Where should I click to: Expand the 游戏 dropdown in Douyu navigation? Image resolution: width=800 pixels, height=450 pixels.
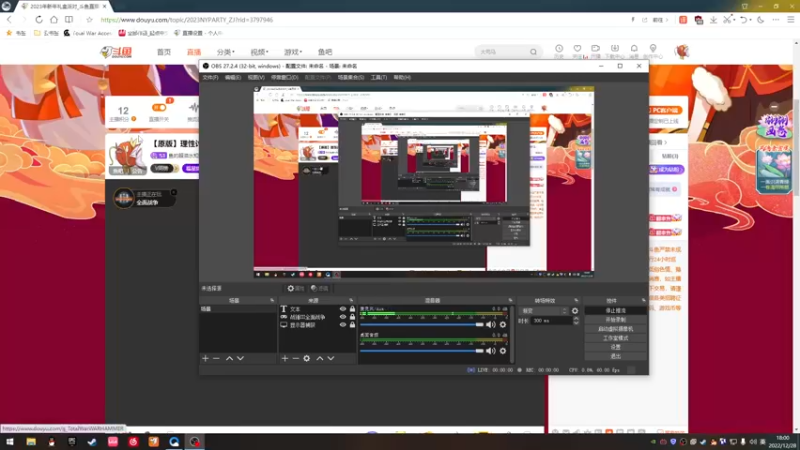pyautogui.click(x=293, y=52)
